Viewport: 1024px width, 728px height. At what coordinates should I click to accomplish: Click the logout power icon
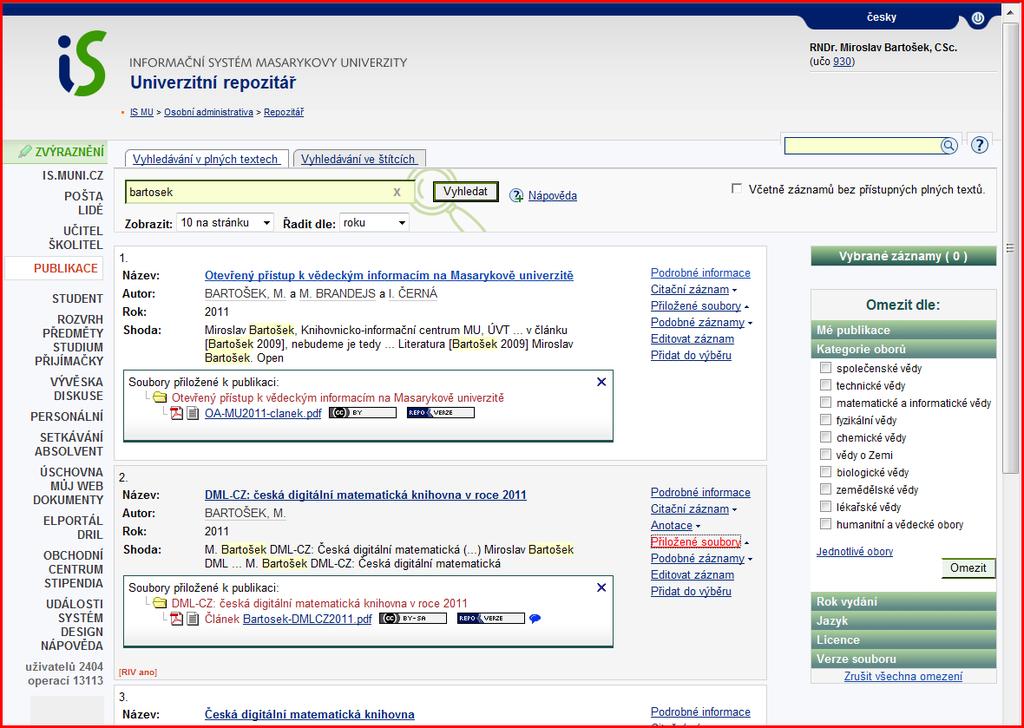(x=977, y=19)
